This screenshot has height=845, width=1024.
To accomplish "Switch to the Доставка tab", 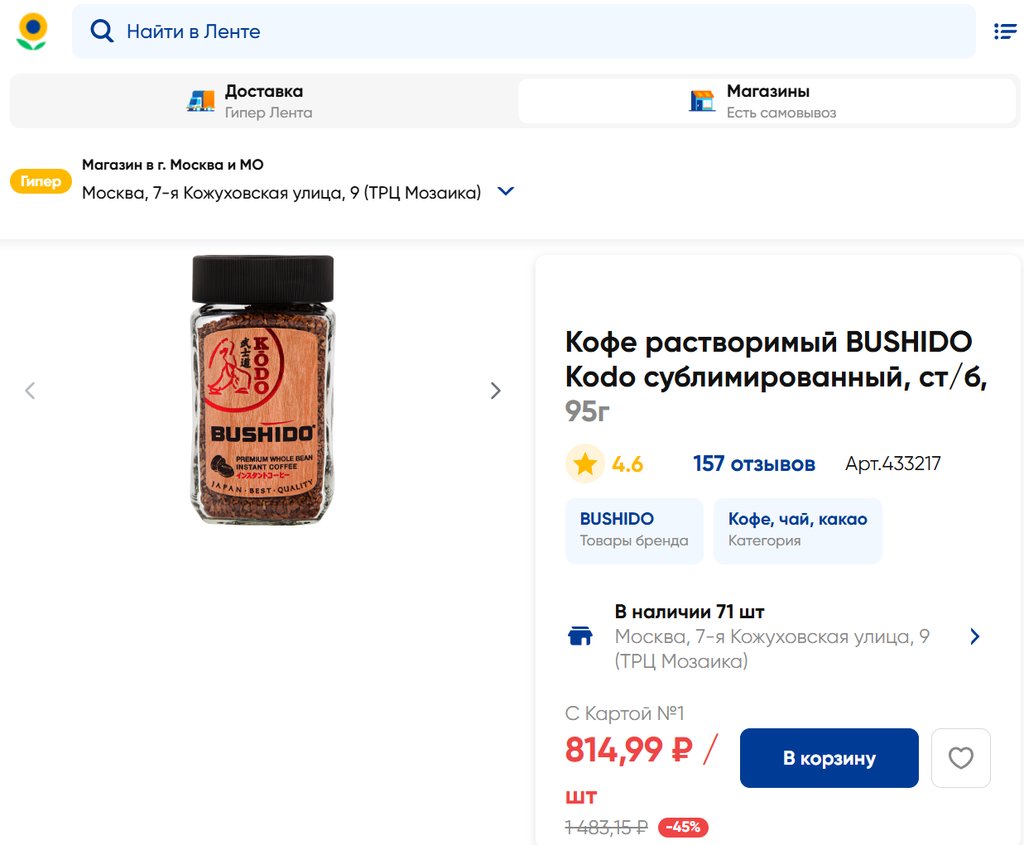I will tap(263, 101).
